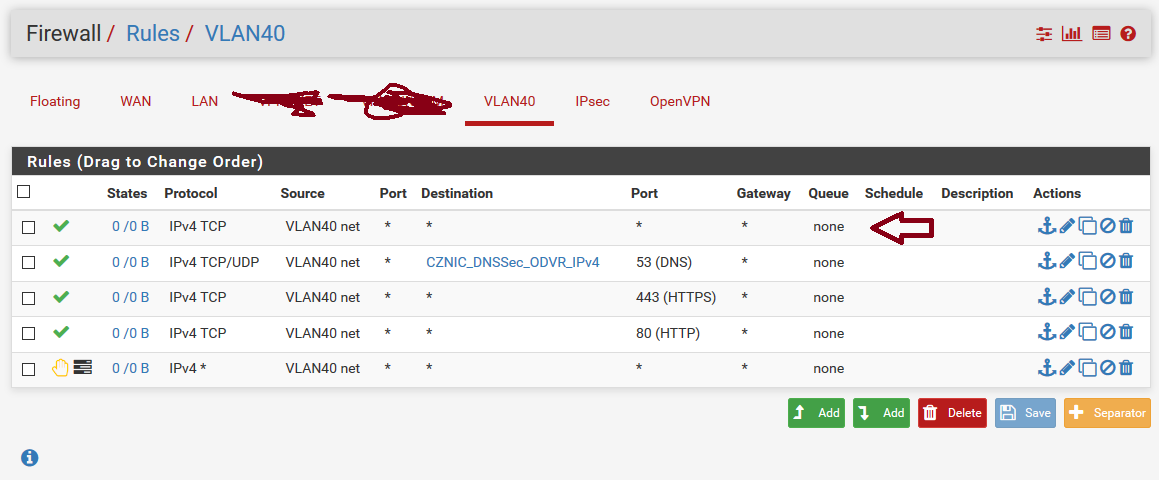Screen dimensions: 1159x480
Task: Click the anchor icon on the block rule row
Action: (1047, 368)
